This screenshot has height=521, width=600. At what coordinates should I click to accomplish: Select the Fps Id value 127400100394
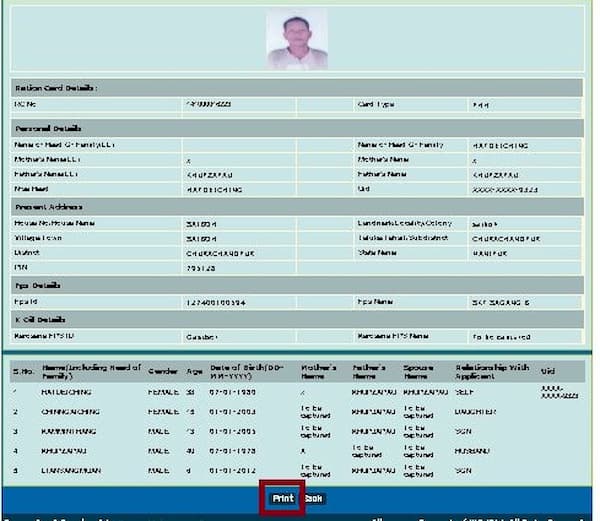[216, 303]
